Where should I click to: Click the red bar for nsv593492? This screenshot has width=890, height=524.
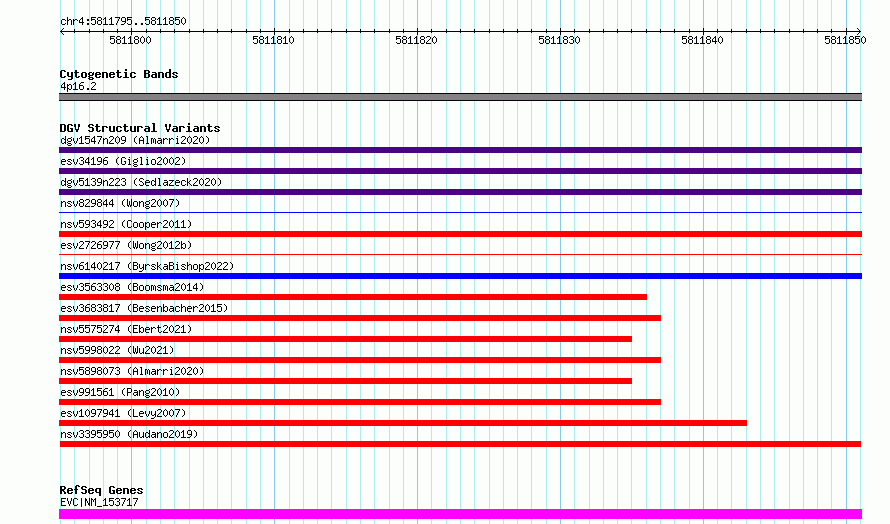pos(460,234)
